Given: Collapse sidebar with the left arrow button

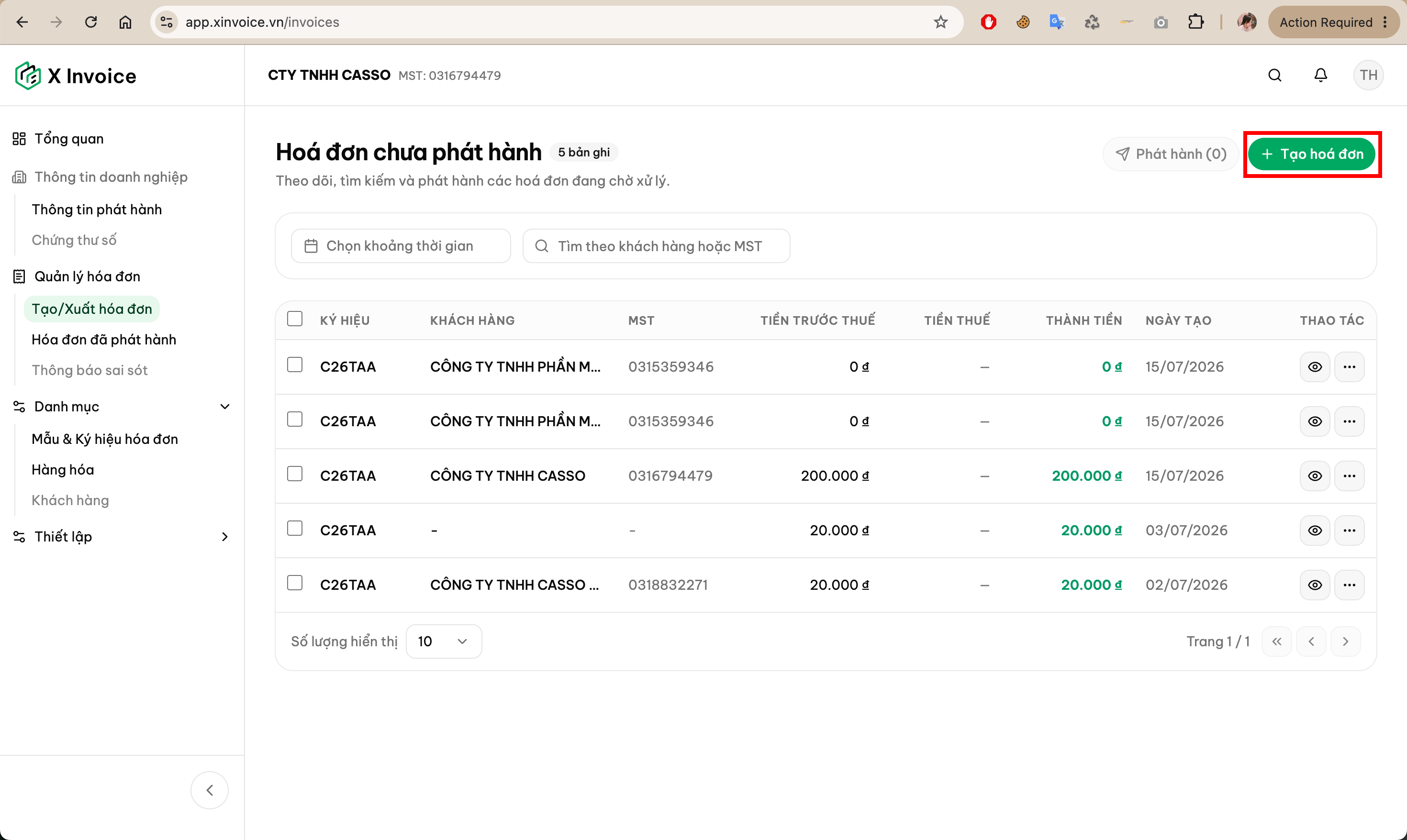Looking at the screenshot, I should click(x=210, y=790).
